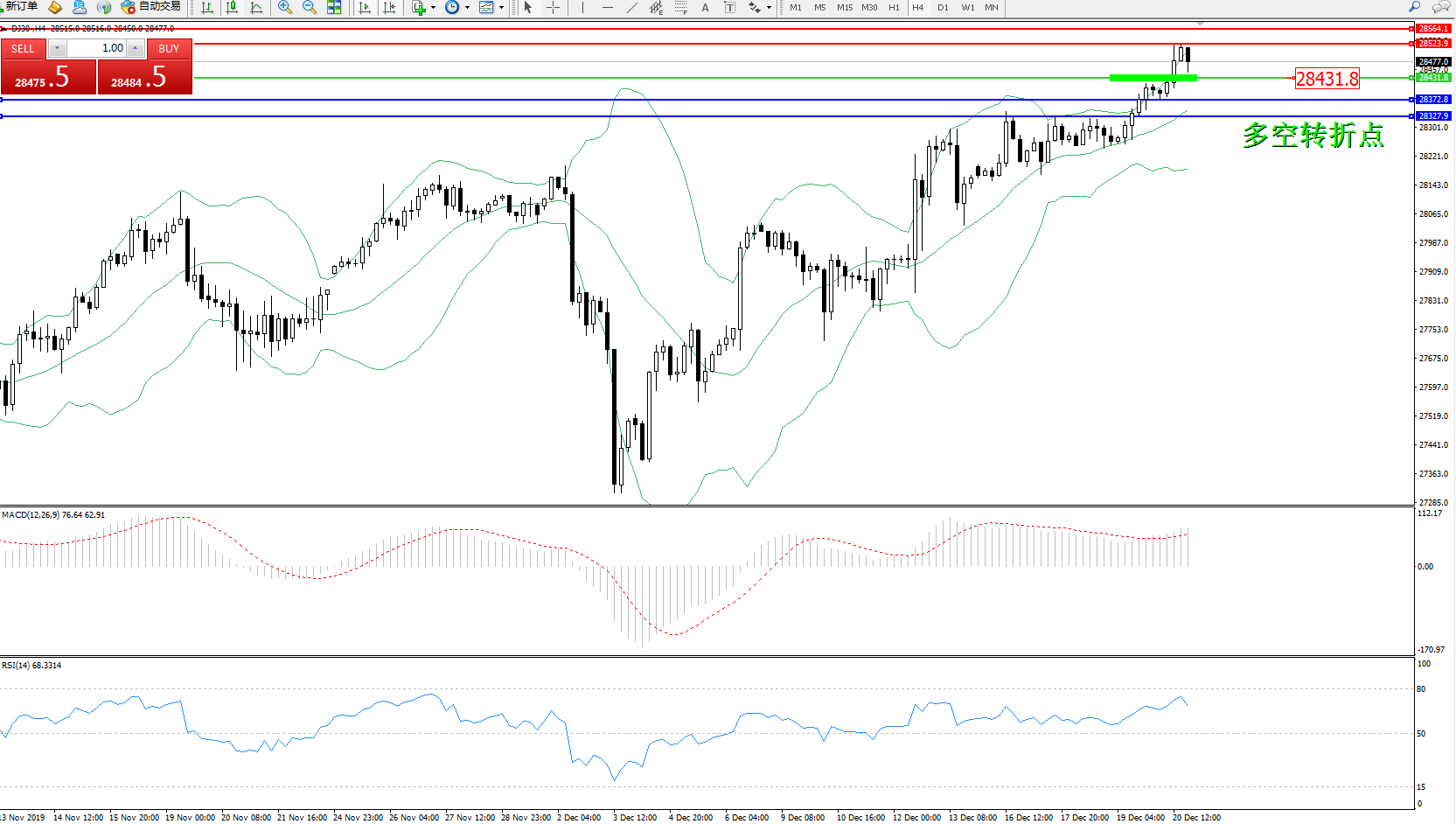
Task: Select the trendline drawing tool
Action: pos(631,8)
